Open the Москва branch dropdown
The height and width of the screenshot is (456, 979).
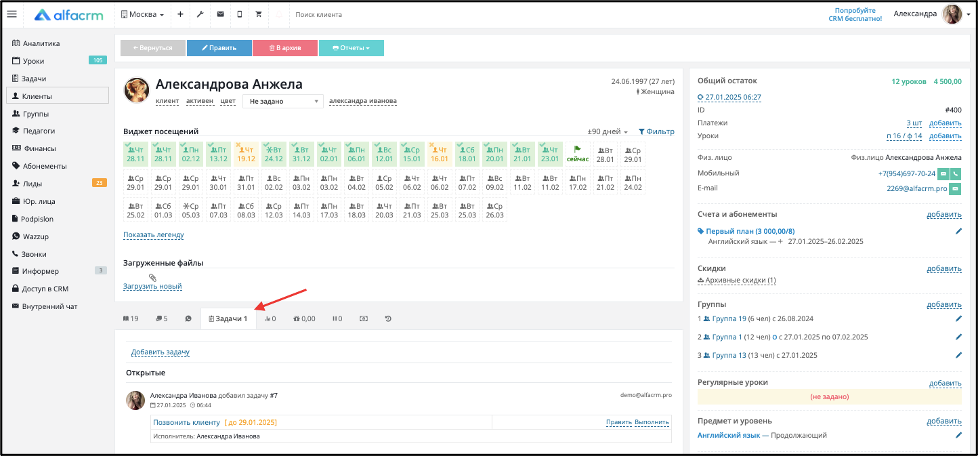pos(142,14)
